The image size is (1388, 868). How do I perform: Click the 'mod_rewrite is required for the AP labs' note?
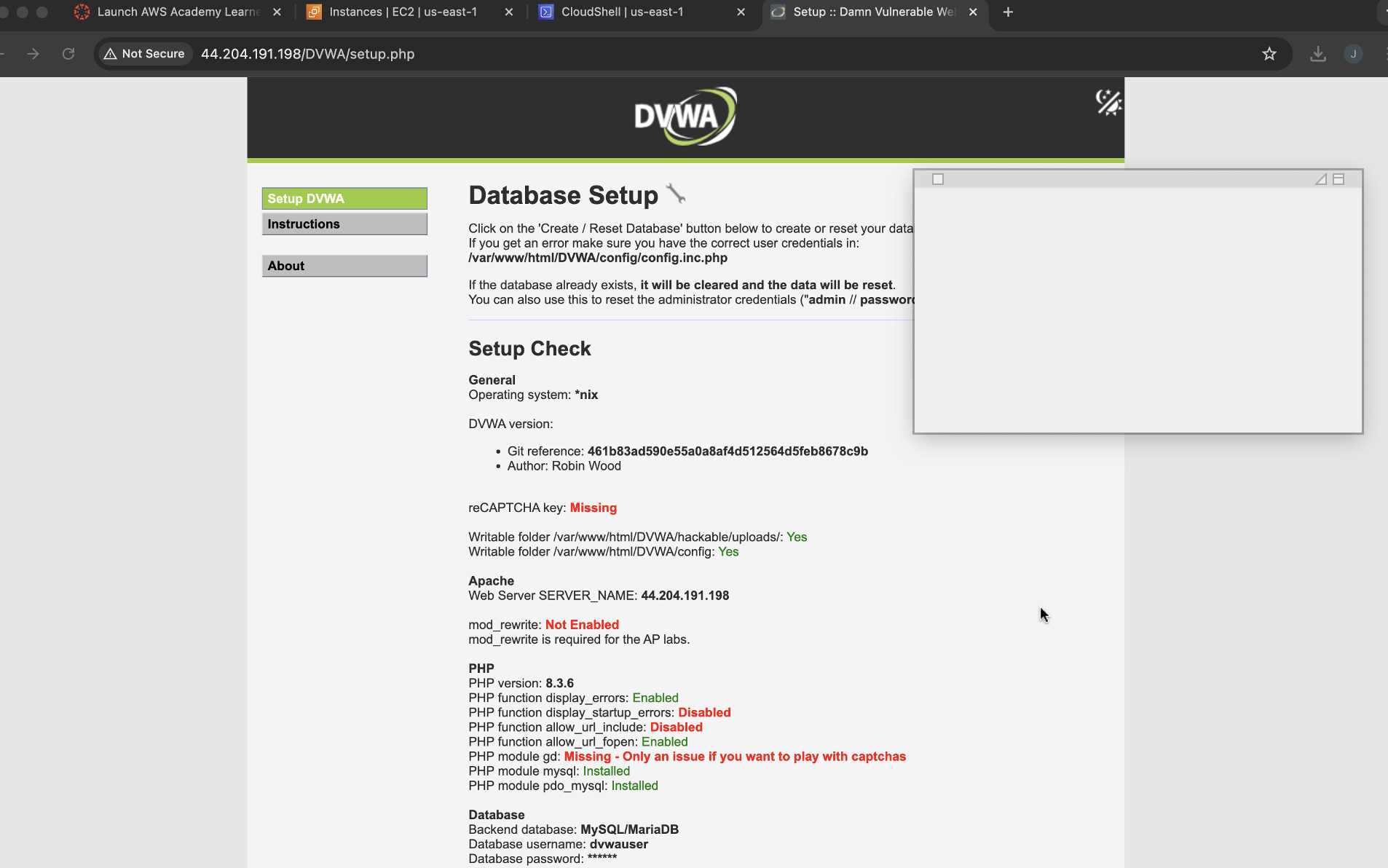click(x=579, y=639)
